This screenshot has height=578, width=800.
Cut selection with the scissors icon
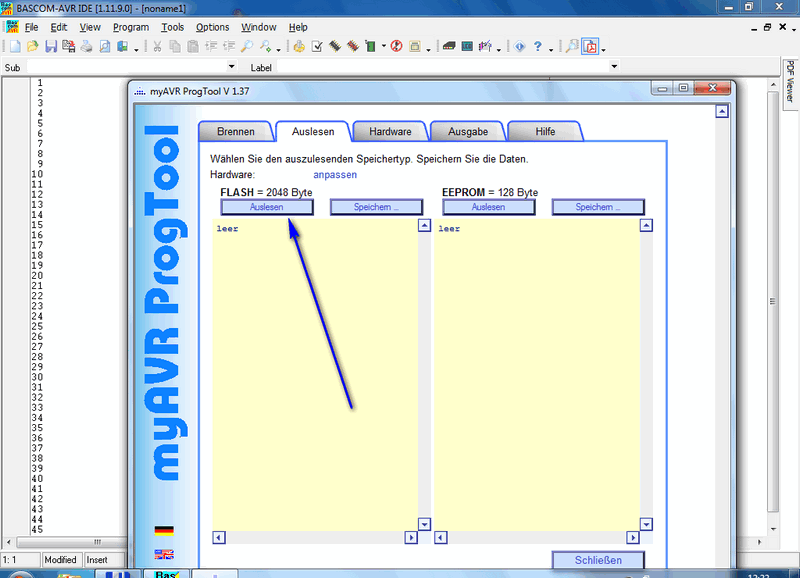point(157,46)
